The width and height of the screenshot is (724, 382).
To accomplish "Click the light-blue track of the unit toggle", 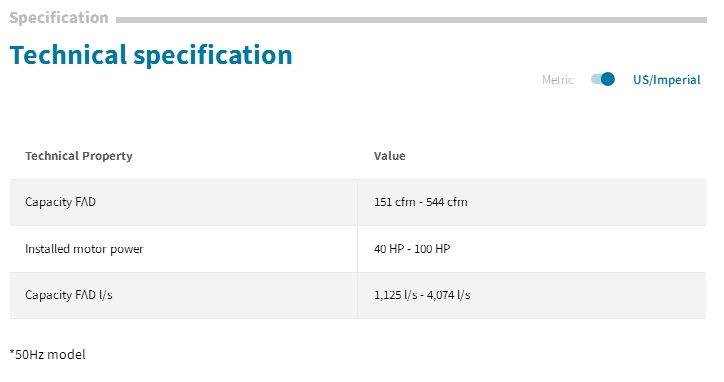I will click(596, 79).
